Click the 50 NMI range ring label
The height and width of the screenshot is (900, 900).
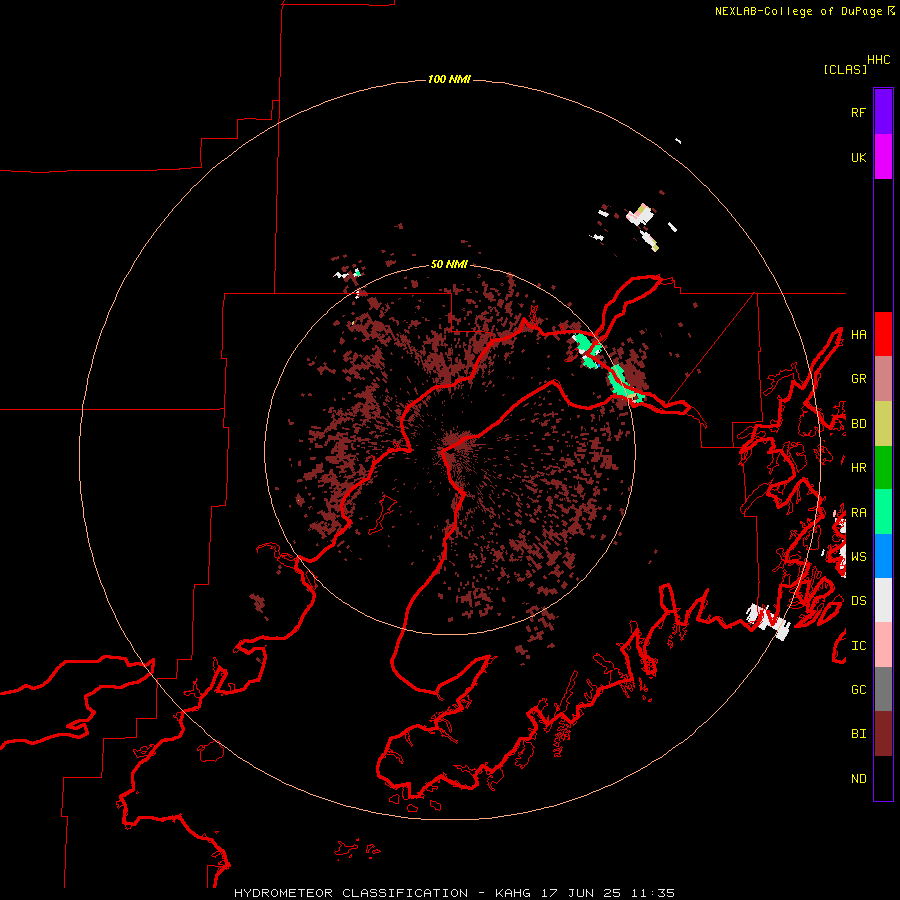[x=449, y=264]
